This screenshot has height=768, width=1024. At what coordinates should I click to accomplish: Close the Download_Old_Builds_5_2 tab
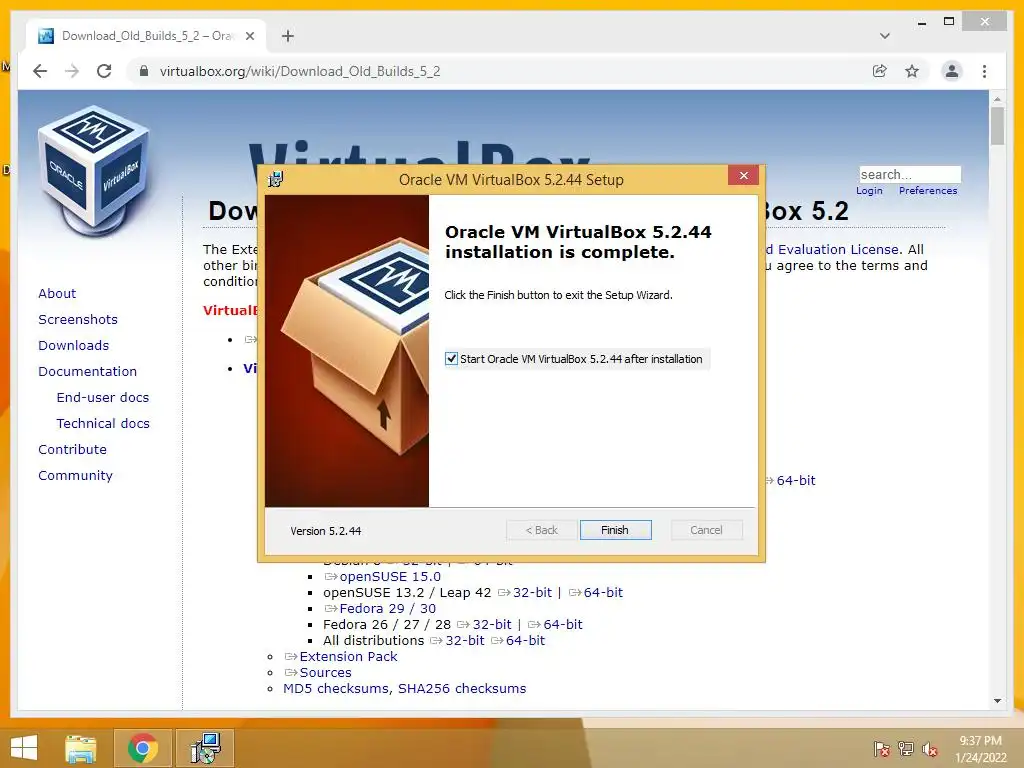pyautogui.click(x=249, y=36)
